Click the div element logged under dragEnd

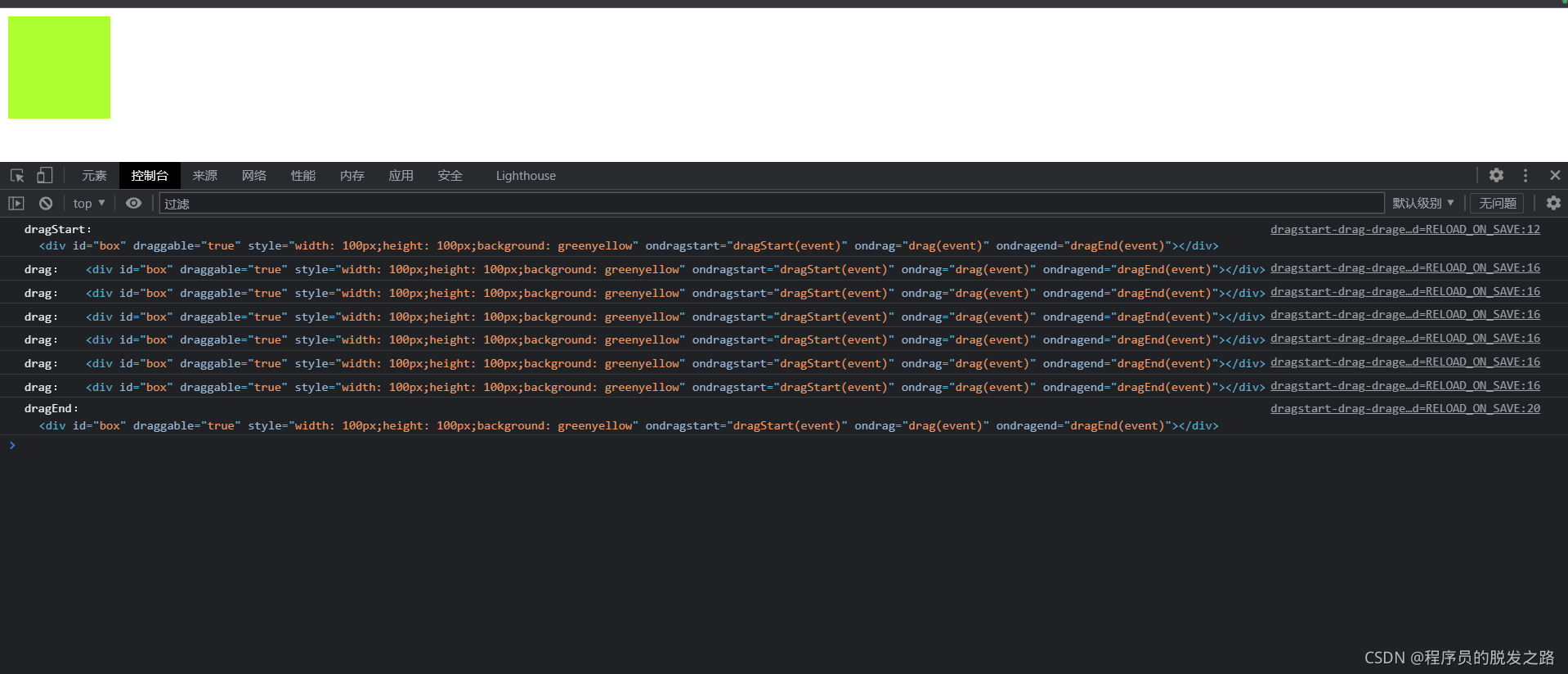pos(629,425)
